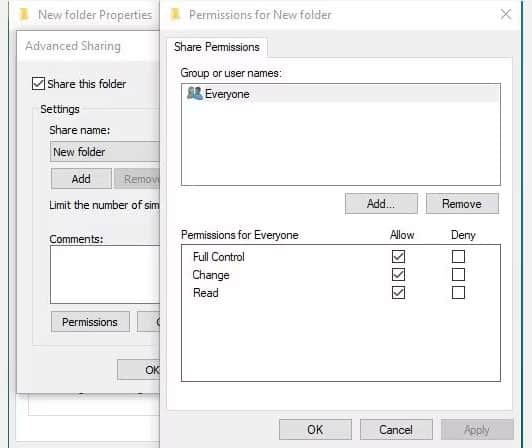This screenshot has height=448, width=532.
Task: Check the Deny box for Change
Action: pos(458,275)
